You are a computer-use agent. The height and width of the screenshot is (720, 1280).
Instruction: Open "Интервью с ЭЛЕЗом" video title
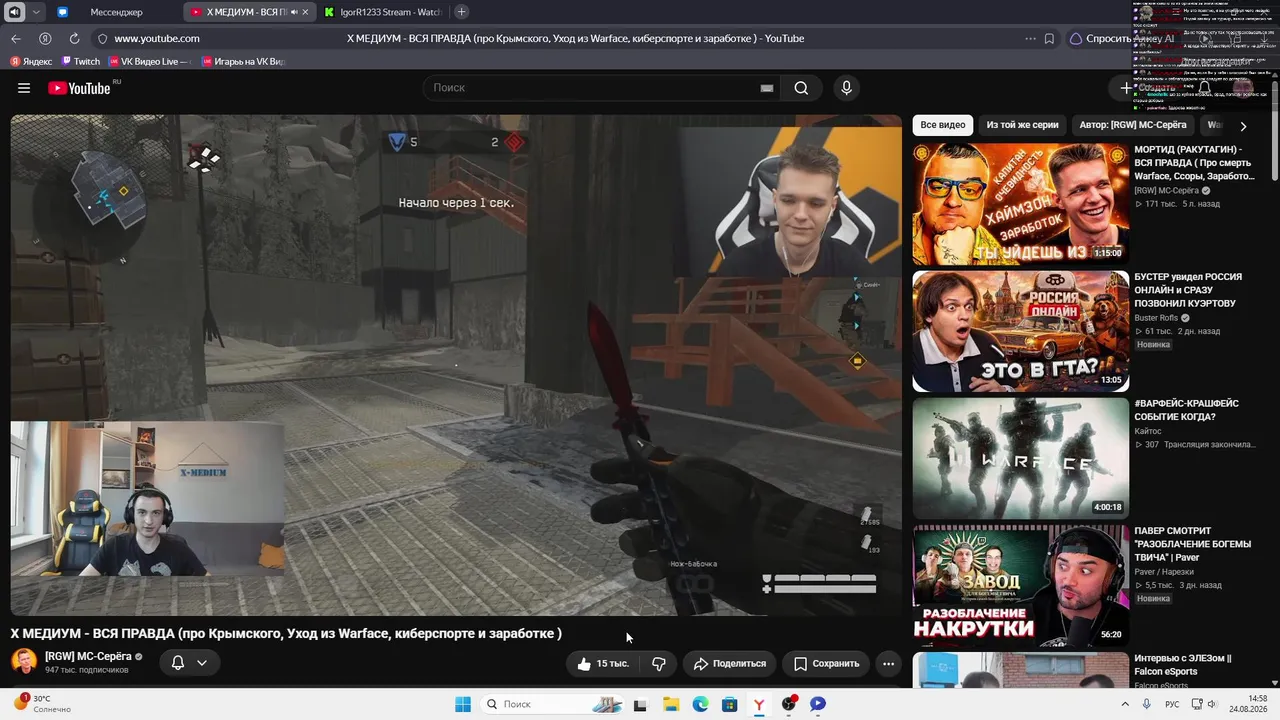1183,664
